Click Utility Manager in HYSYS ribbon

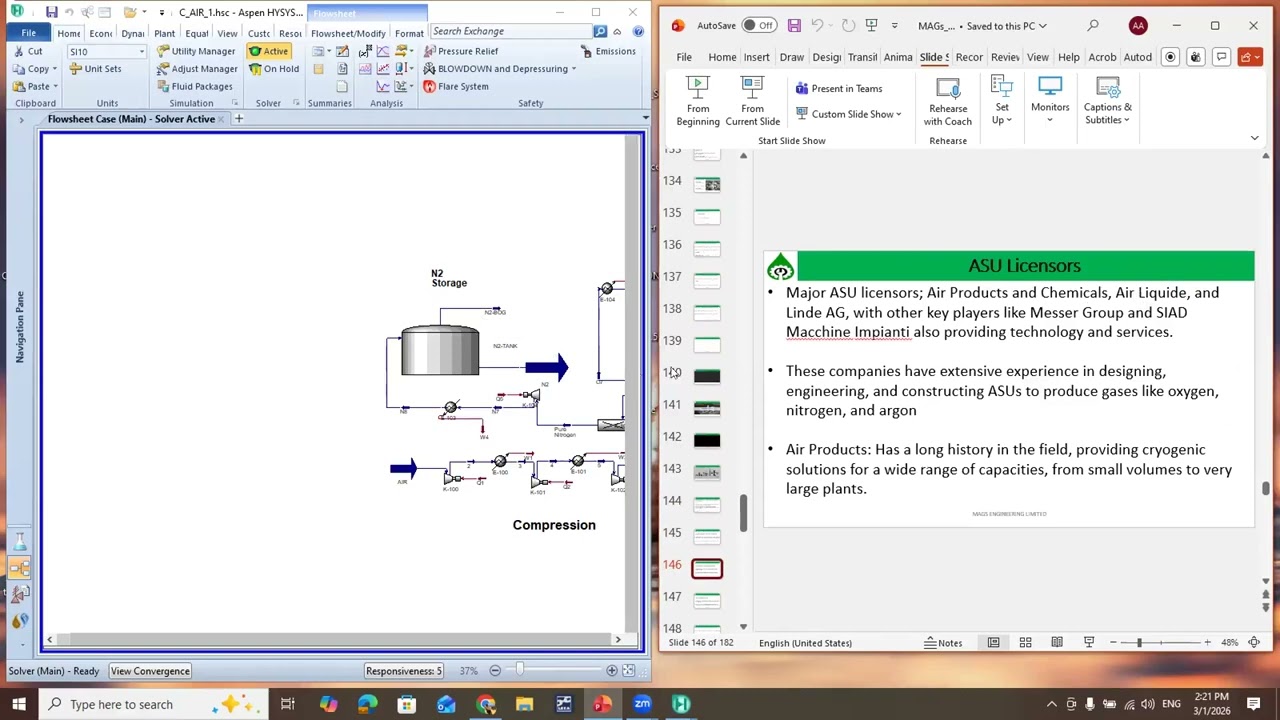196,51
